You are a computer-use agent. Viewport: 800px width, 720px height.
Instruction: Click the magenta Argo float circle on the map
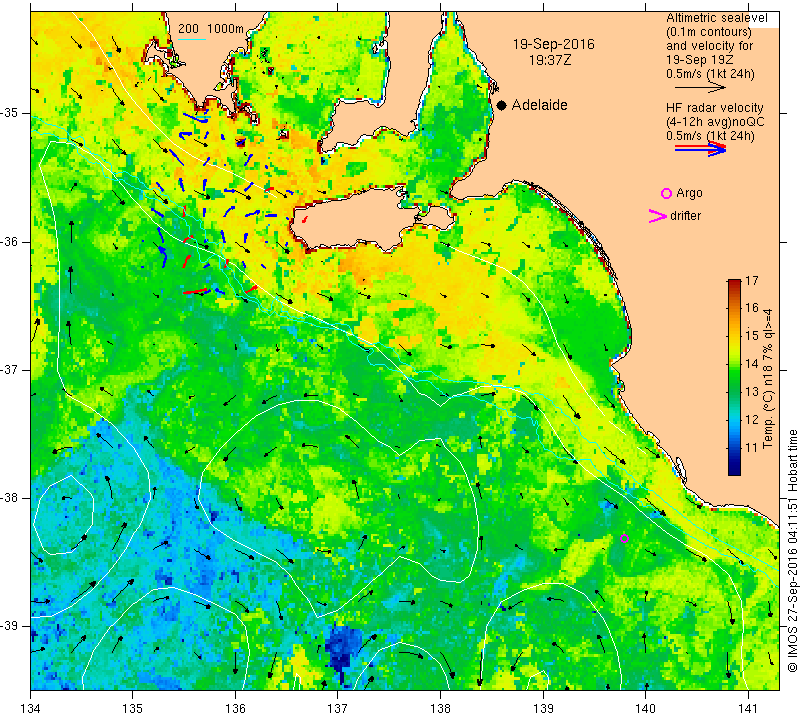pos(624,538)
